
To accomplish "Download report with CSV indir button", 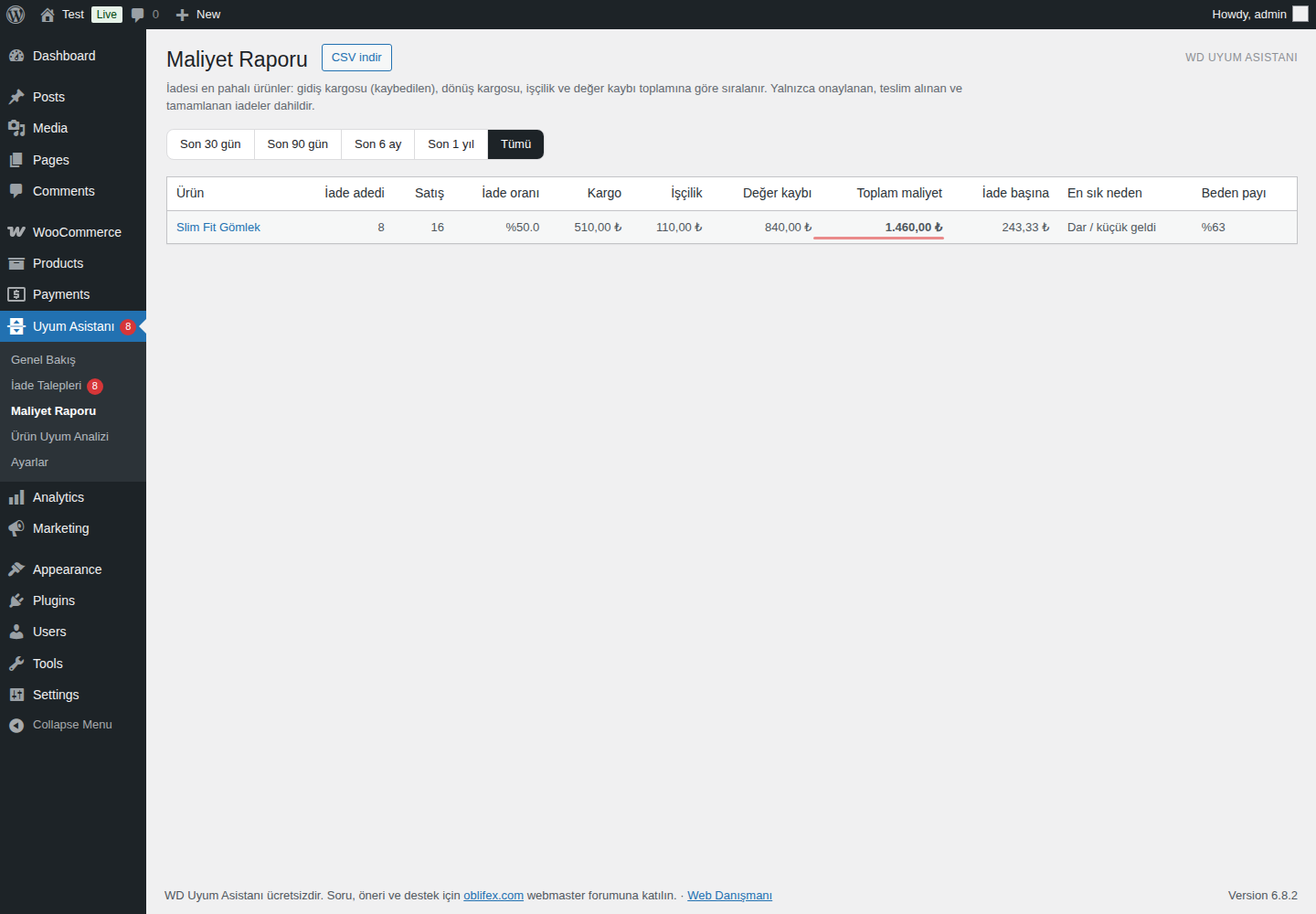I will [x=356, y=58].
